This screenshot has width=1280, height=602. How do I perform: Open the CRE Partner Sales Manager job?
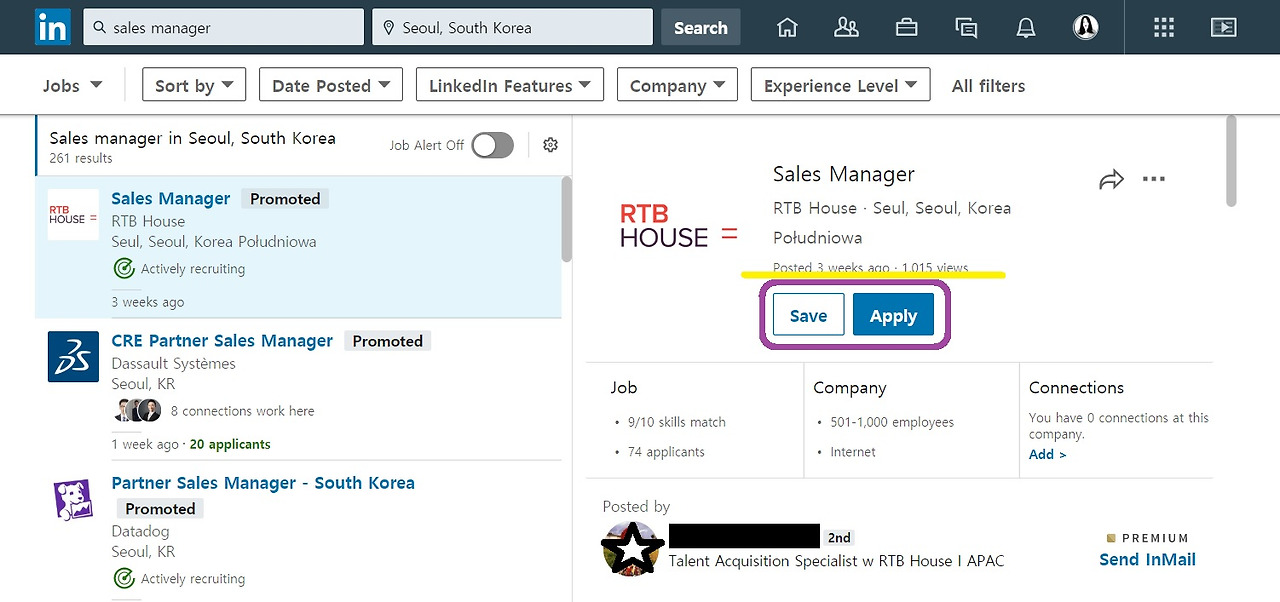[222, 341]
